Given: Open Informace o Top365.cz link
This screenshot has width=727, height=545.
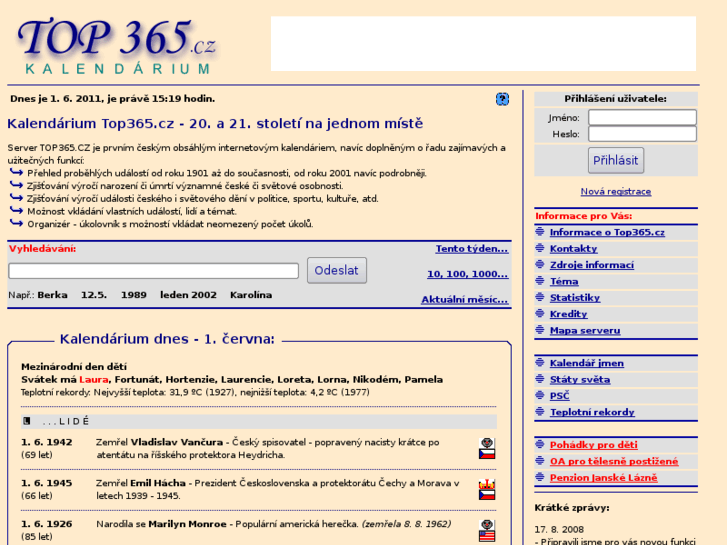Looking at the screenshot, I should pyautogui.click(x=607, y=232).
